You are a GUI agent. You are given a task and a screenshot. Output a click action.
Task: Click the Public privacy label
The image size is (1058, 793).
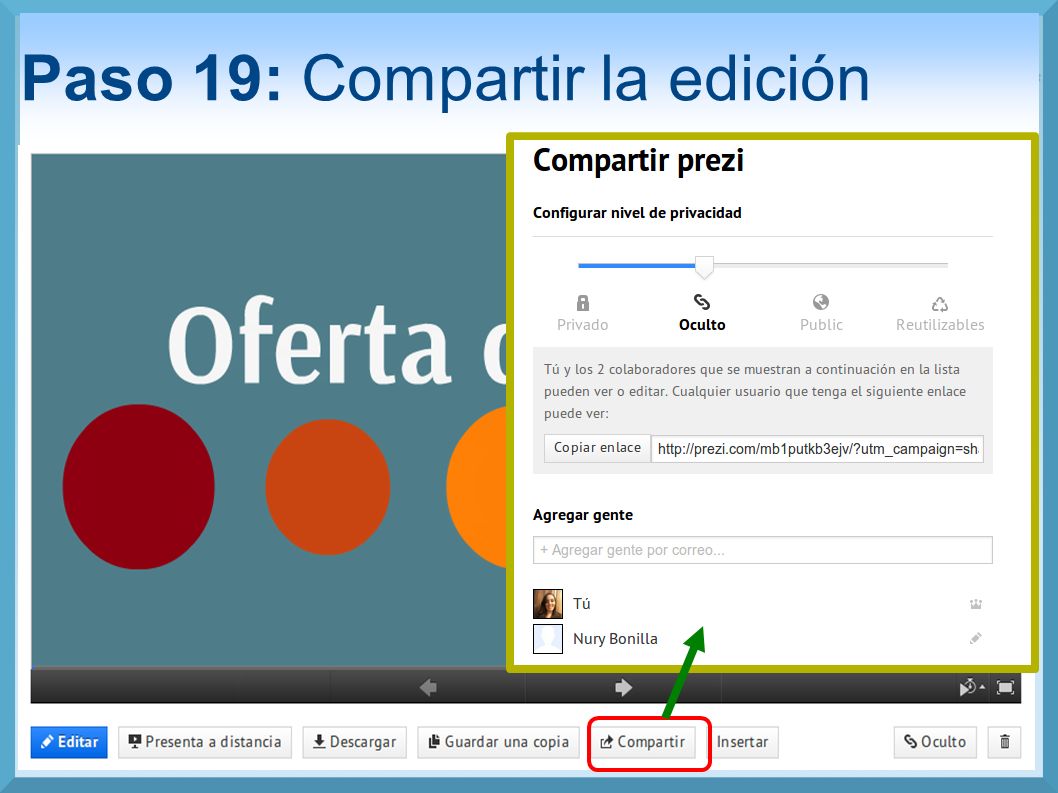tap(821, 325)
